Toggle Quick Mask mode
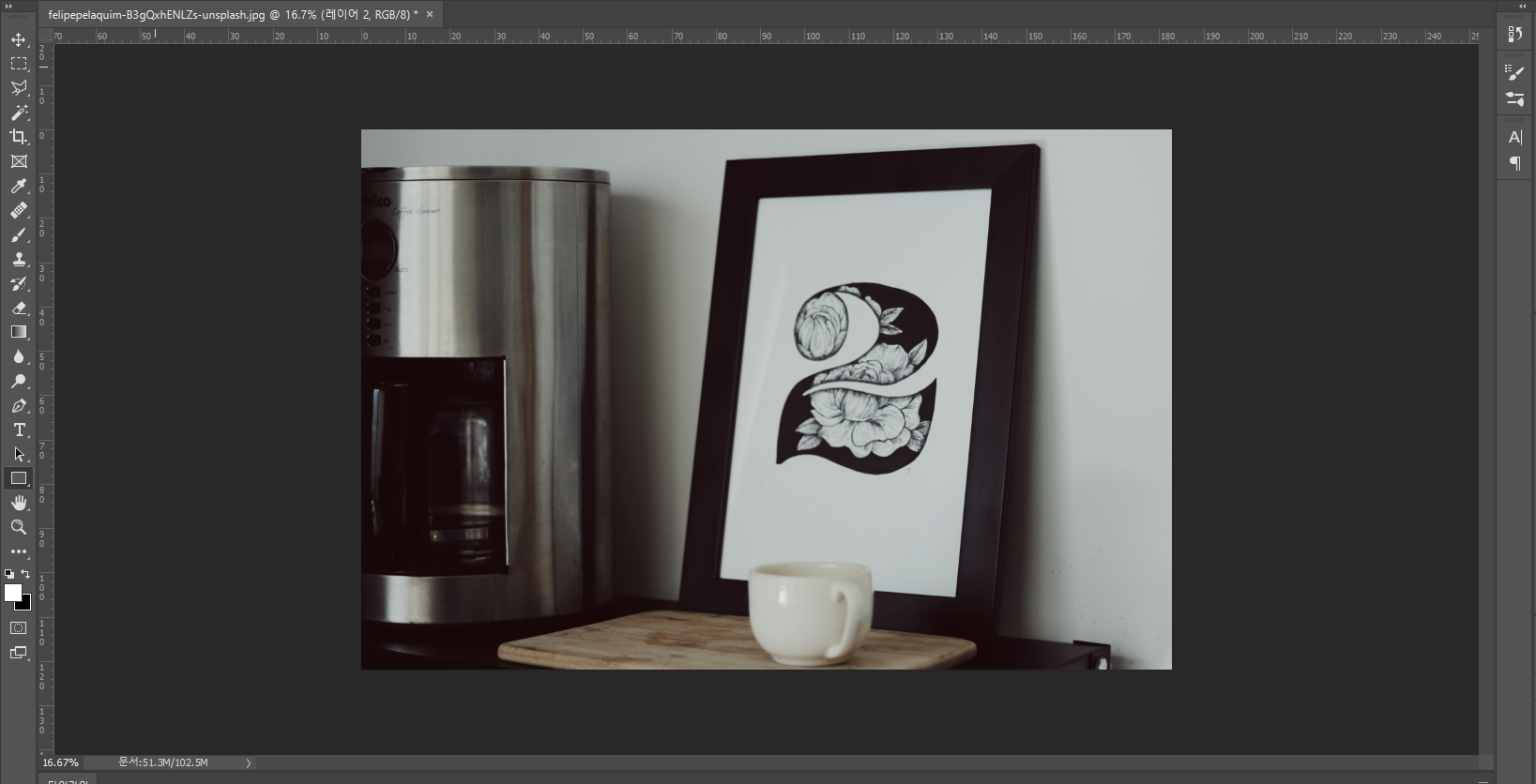The height and width of the screenshot is (784, 1536). 19,628
